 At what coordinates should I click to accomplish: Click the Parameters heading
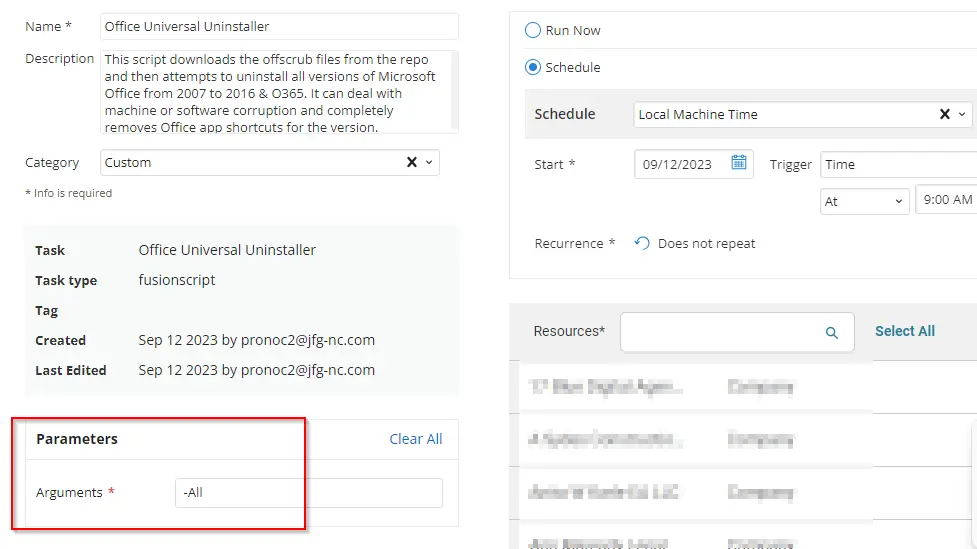[x=77, y=439]
